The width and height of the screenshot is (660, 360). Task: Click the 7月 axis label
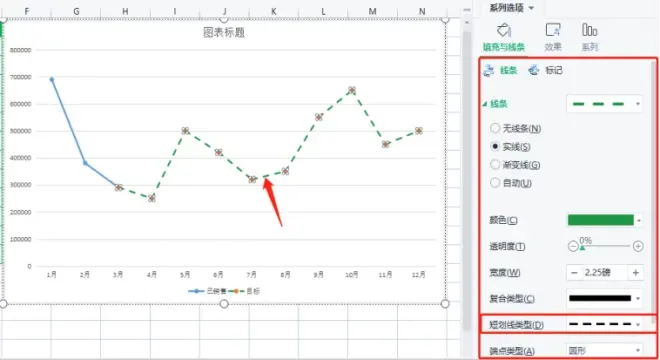[x=252, y=275]
